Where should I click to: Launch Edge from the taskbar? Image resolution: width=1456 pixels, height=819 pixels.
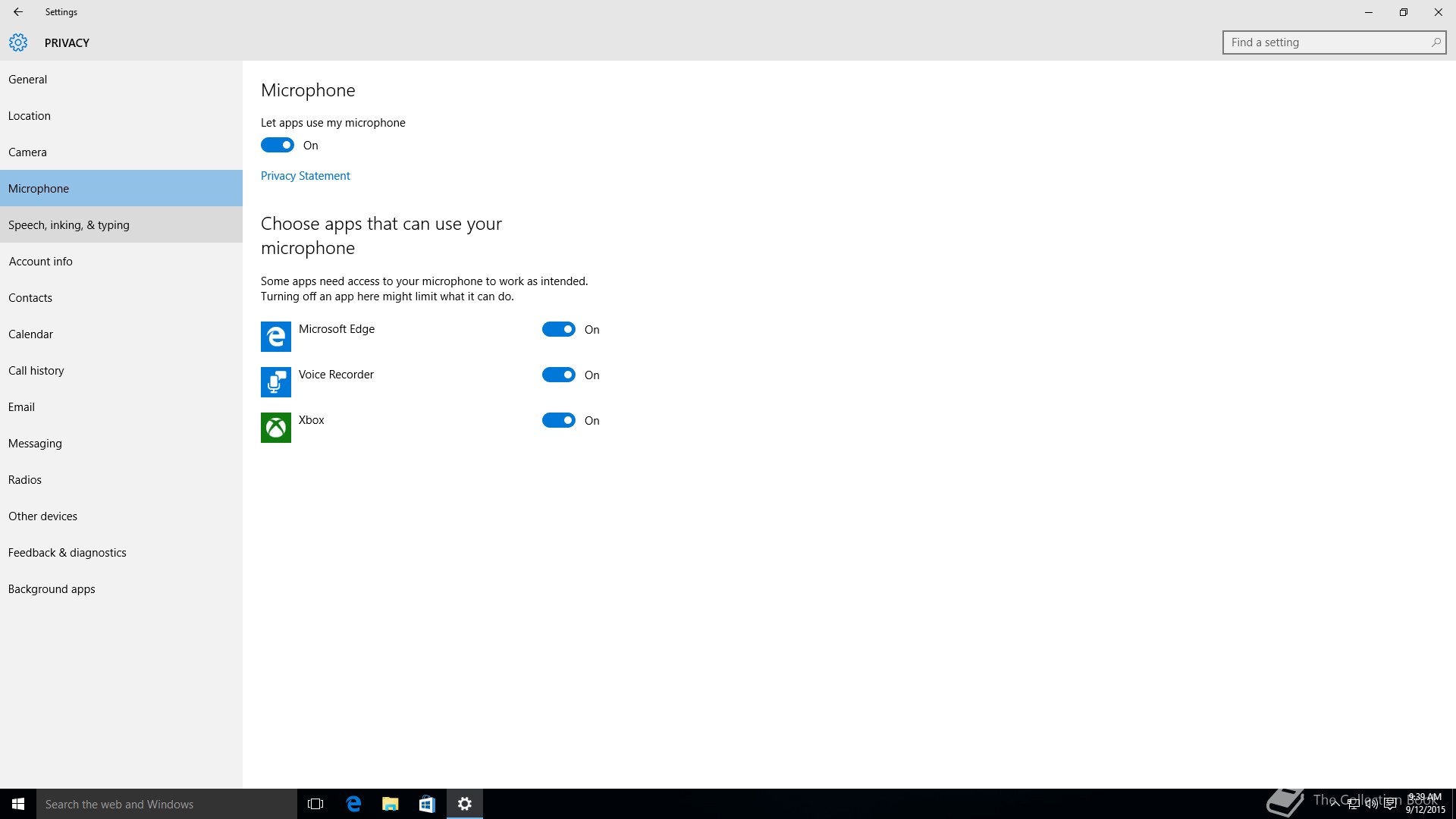[x=353, y=804]
